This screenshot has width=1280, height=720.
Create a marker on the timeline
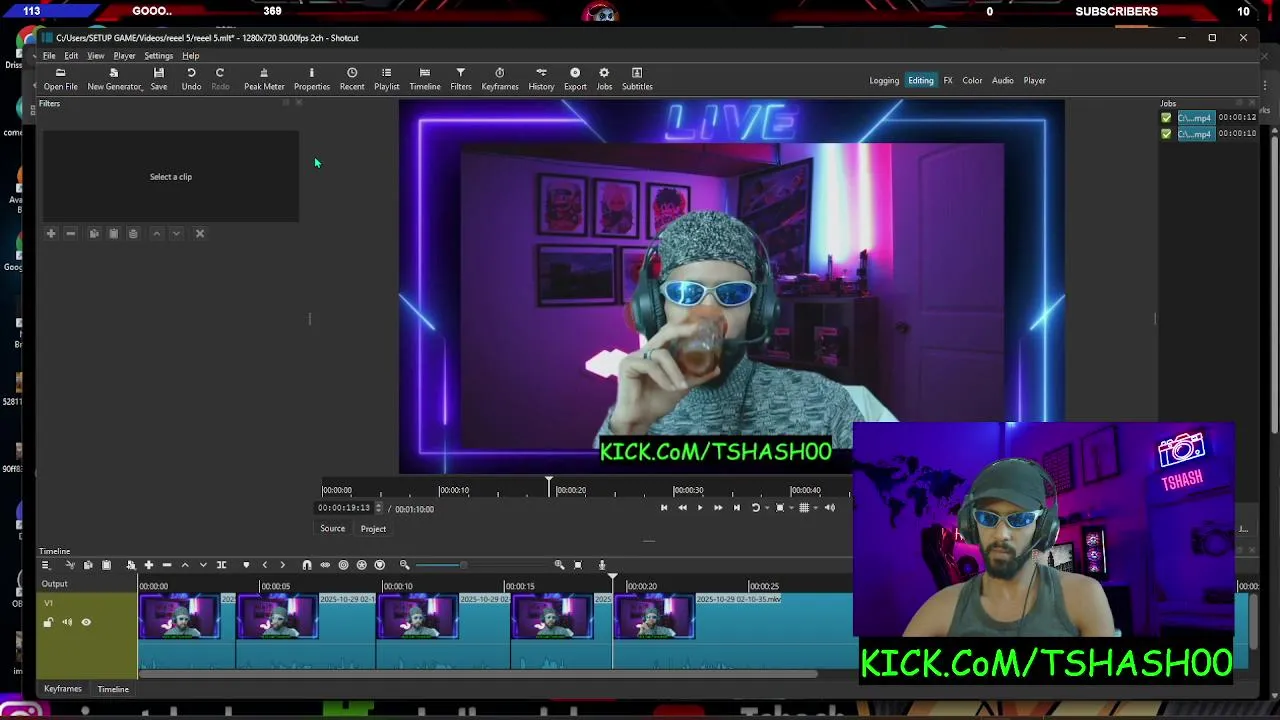pyautogui.click(x=246, y=565)
